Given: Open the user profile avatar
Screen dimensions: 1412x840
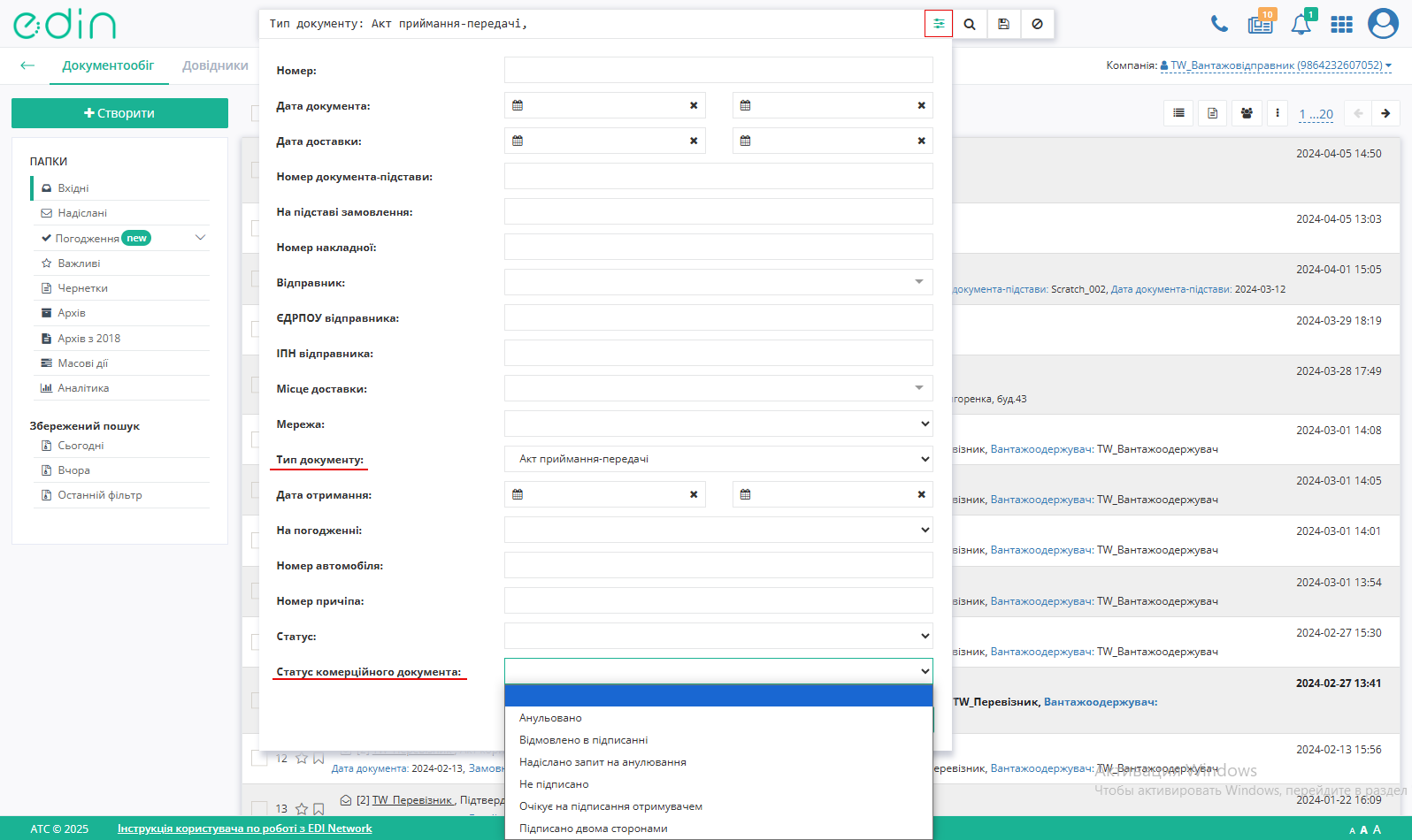Looking at the screenshot, I should (x=1383, y=24).
